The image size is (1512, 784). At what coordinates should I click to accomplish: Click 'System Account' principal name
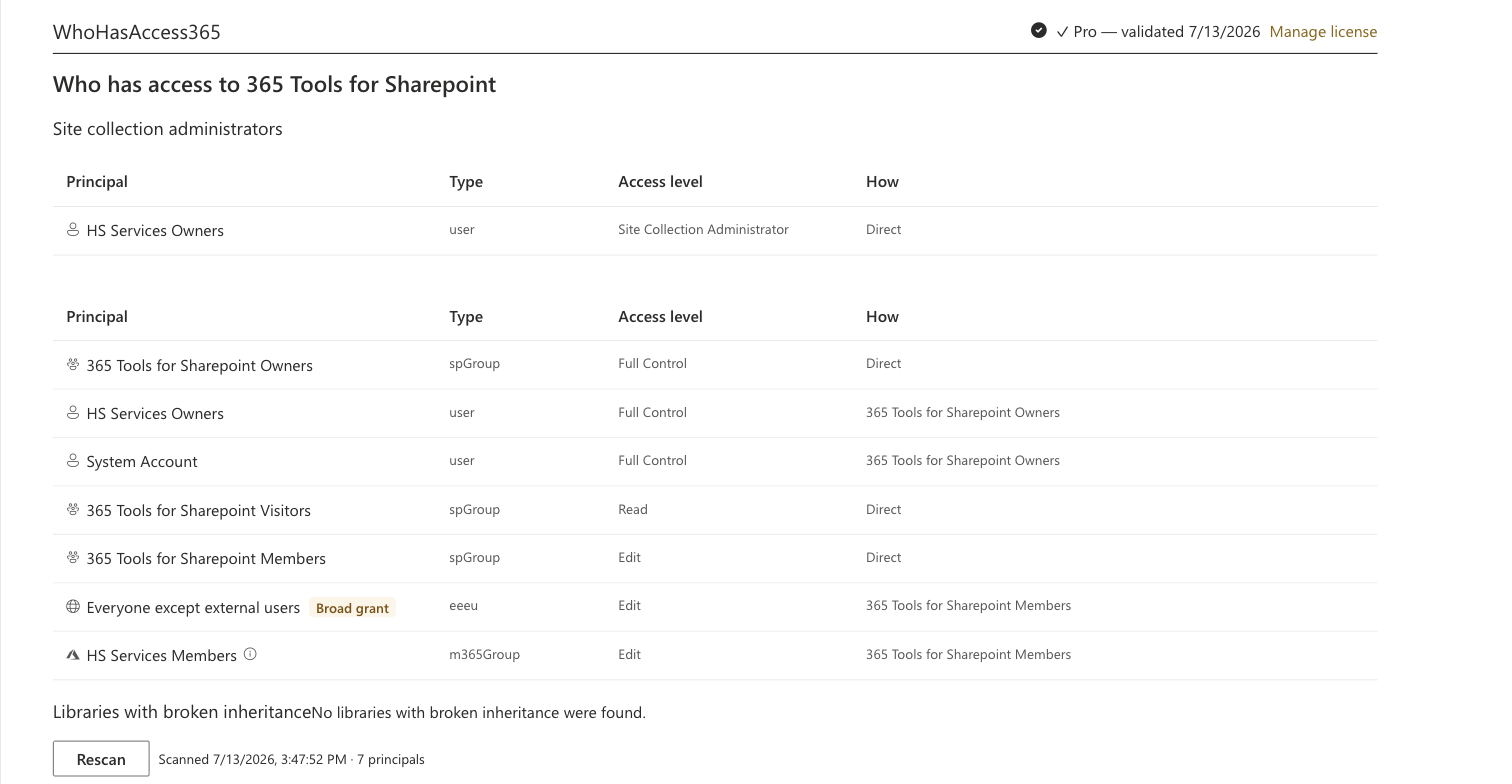(142, 462)
